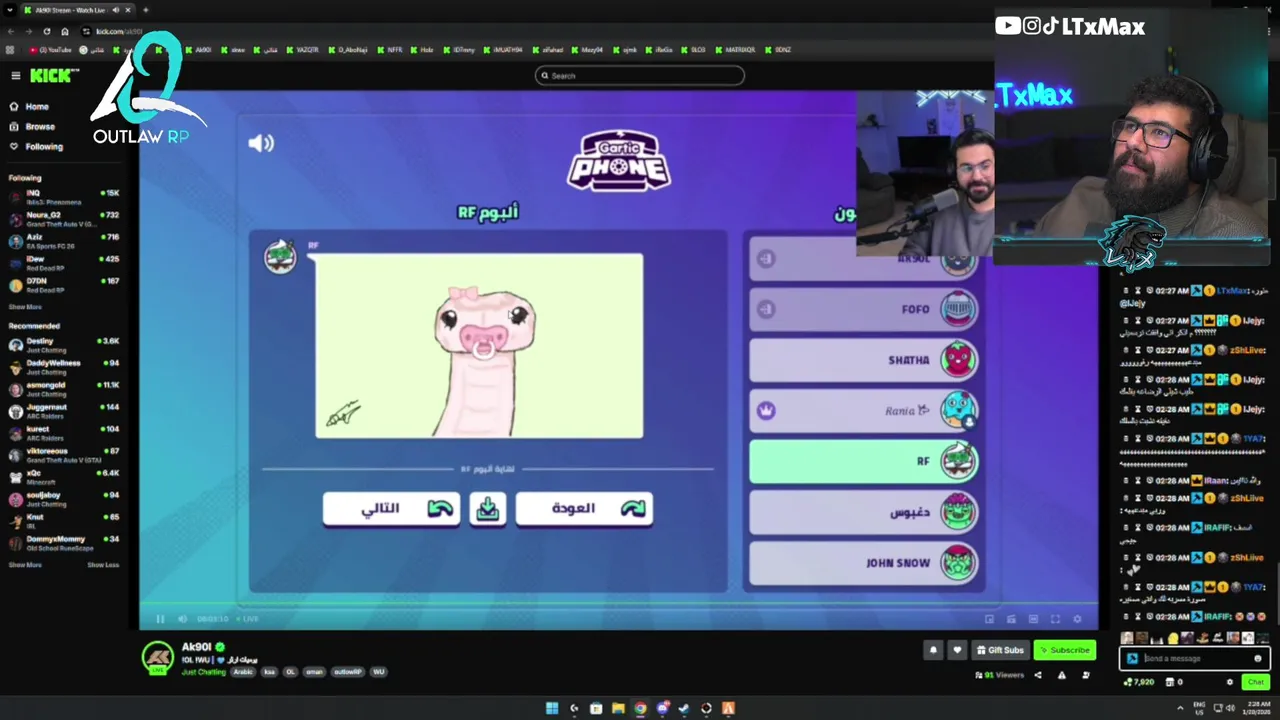The width and height of the screenshot is (1280, 720).
Task: Open DaddyWellness recommended channel
Action: [x=64, y=366]
